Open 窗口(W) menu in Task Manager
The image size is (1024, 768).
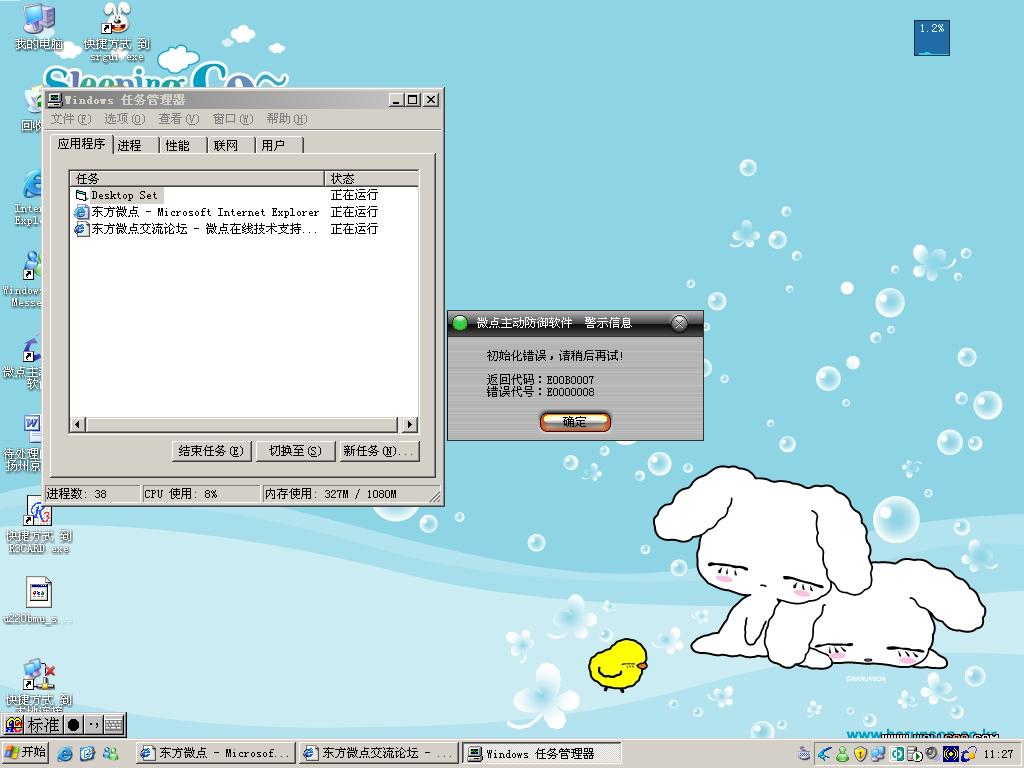[x=232, y=119]
